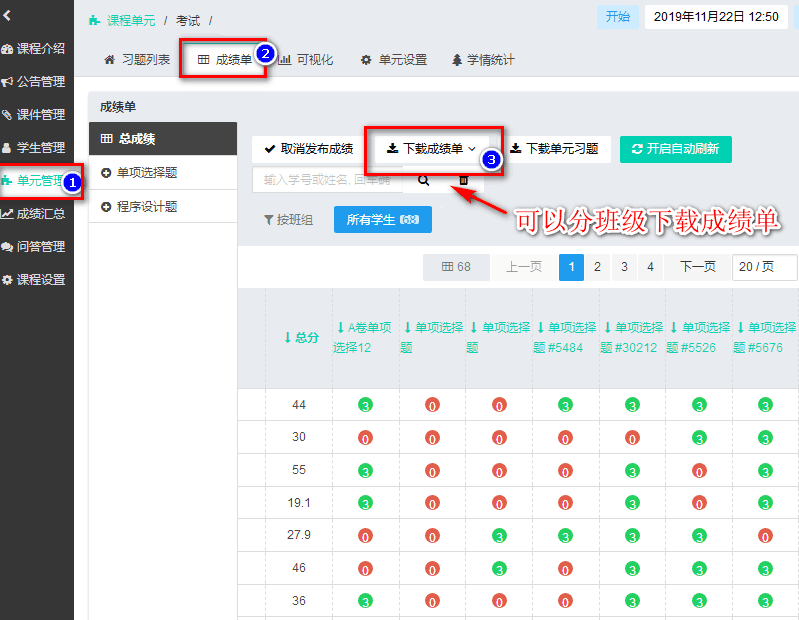This screenshot has height=620, width=799.
Task: Switch to the 学情统计 tab
Action: tap(483, 60)
